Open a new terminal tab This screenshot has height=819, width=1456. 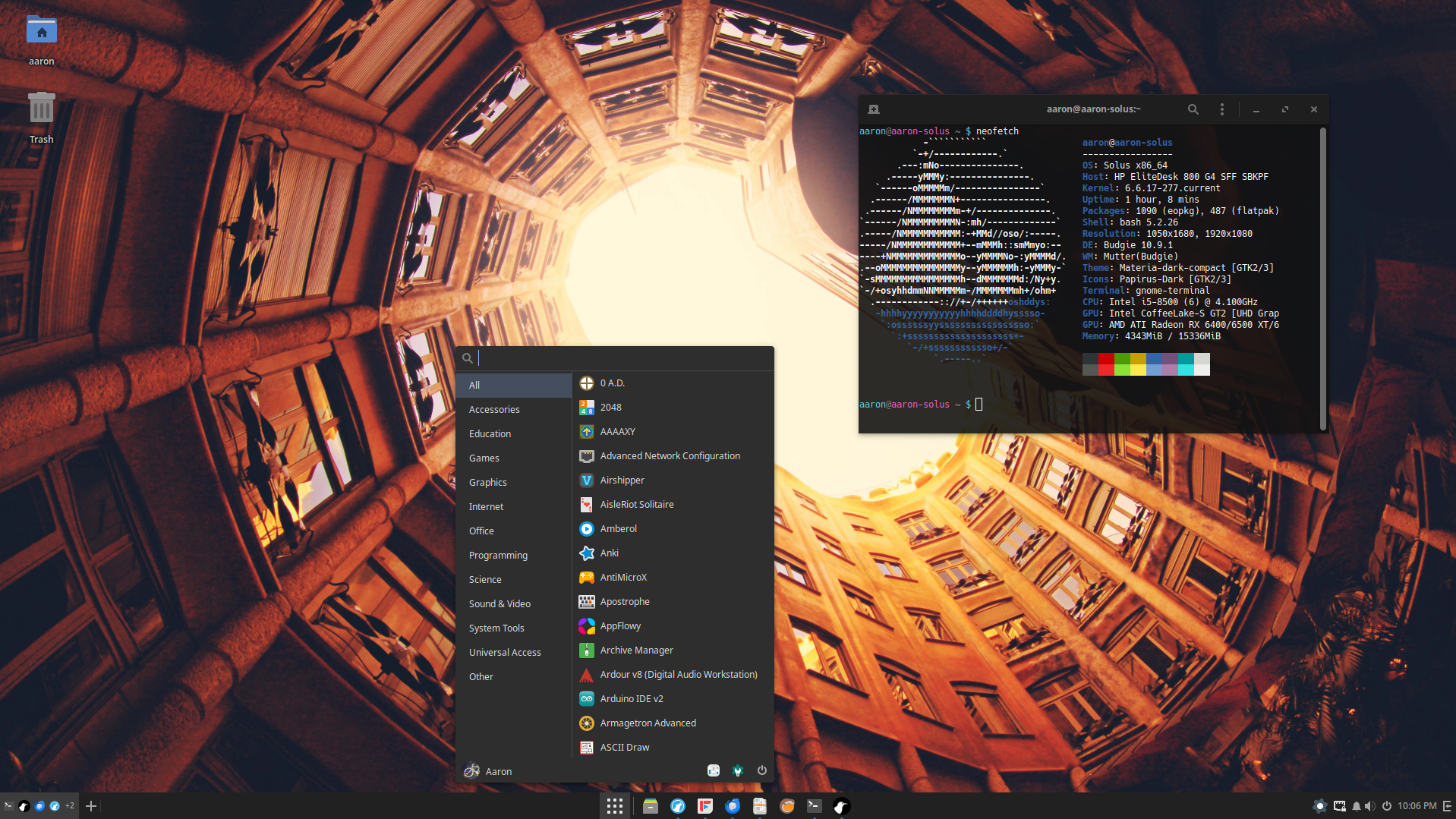click(x=874, y=109)
